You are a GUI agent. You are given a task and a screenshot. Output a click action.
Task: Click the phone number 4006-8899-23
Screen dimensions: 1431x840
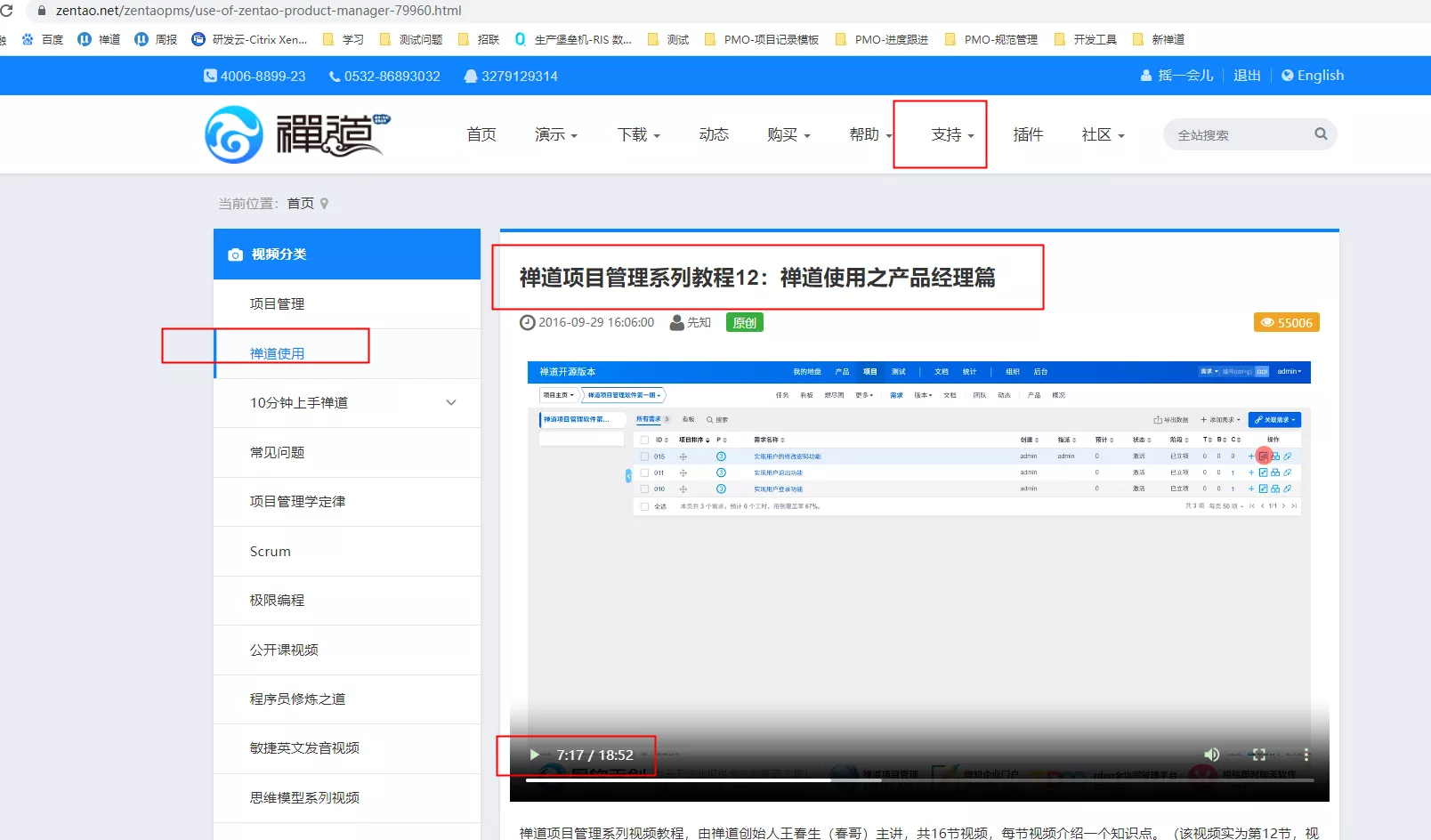pyautogui.click(x=263, y=77)
